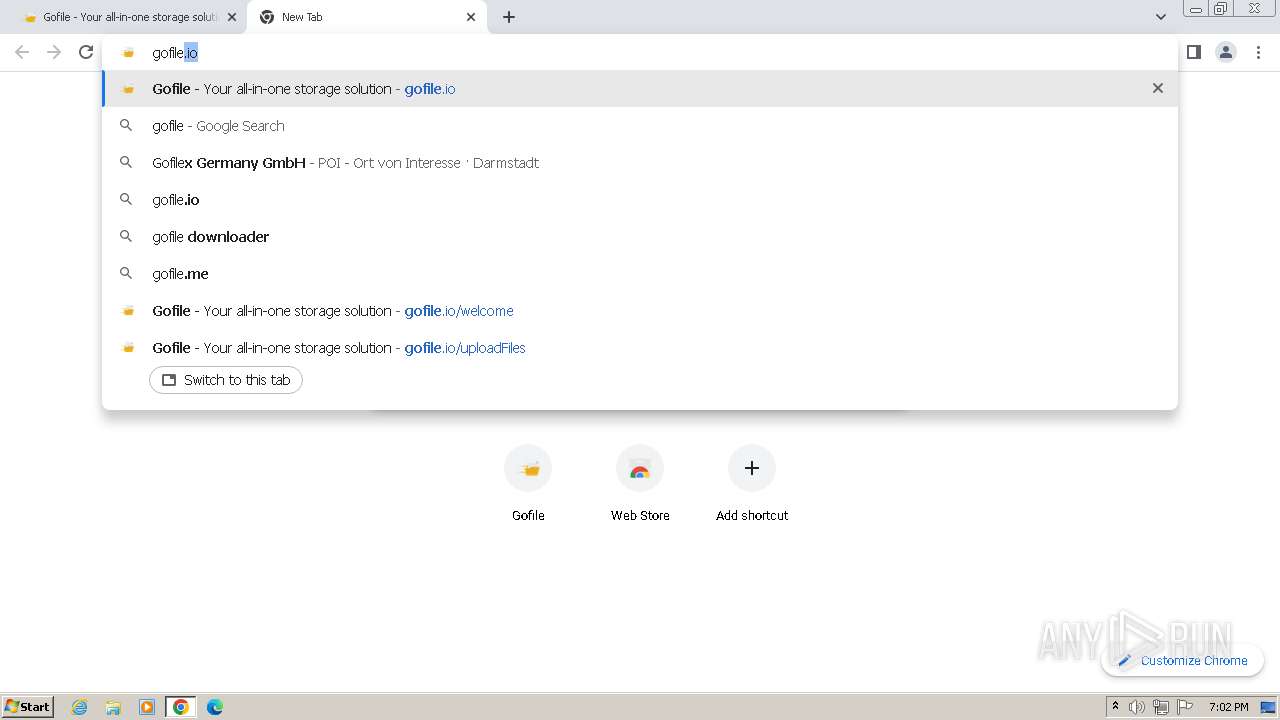Close the Gofile tab
This screenshot has width=1280, height=720.
(232, 17)
